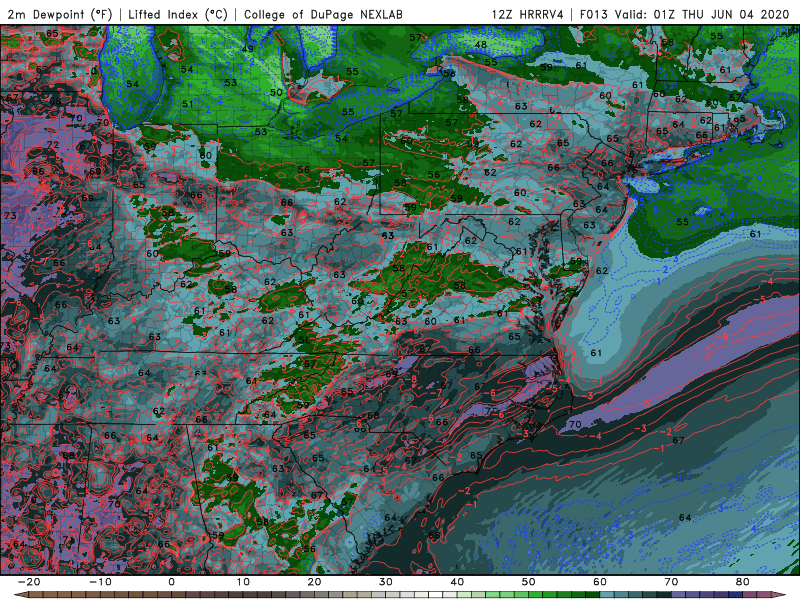800x600 pixels.
Task: Click the '10' color scale label
Action: pos(243,582)
